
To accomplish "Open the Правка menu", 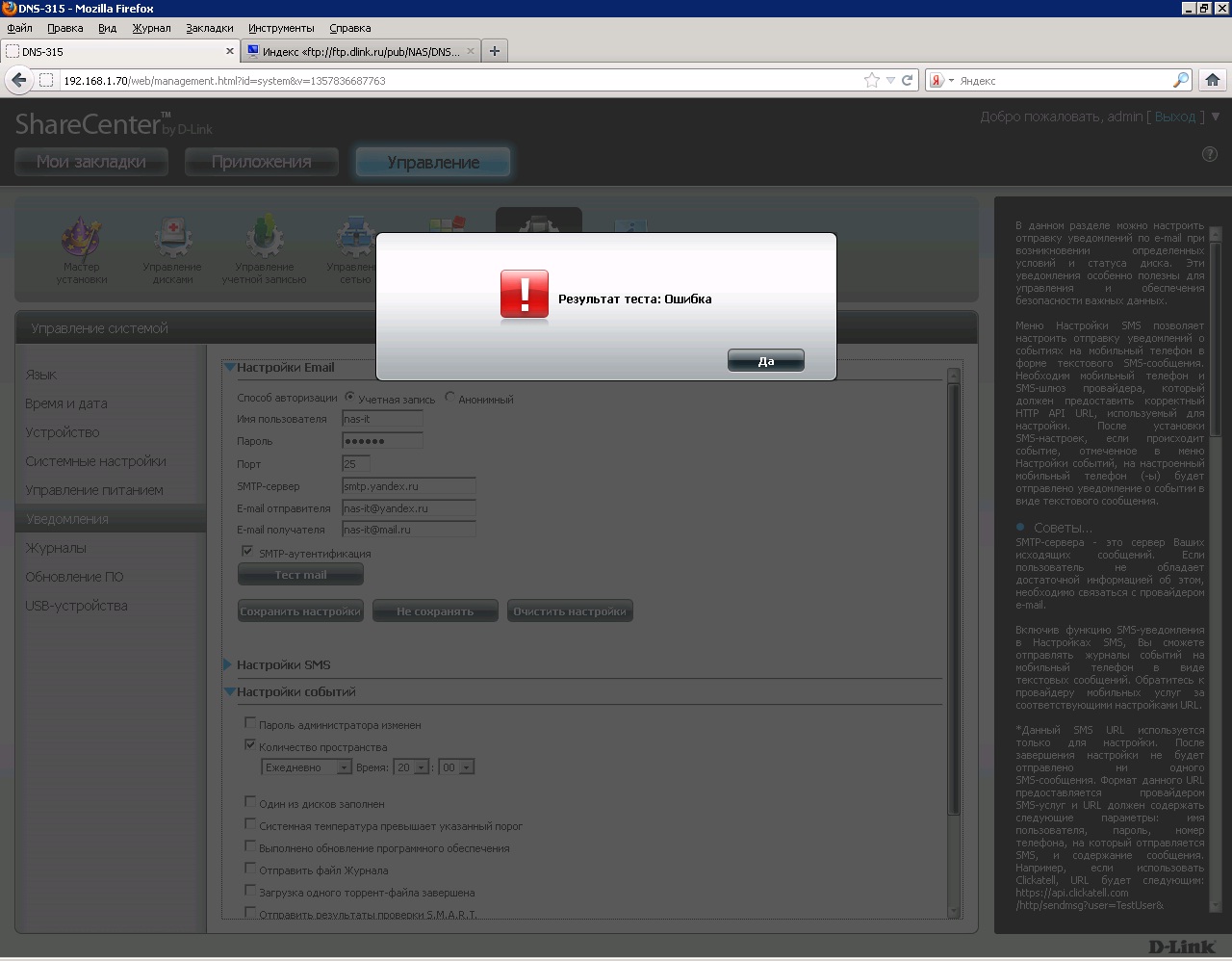I will coord(65,28).
